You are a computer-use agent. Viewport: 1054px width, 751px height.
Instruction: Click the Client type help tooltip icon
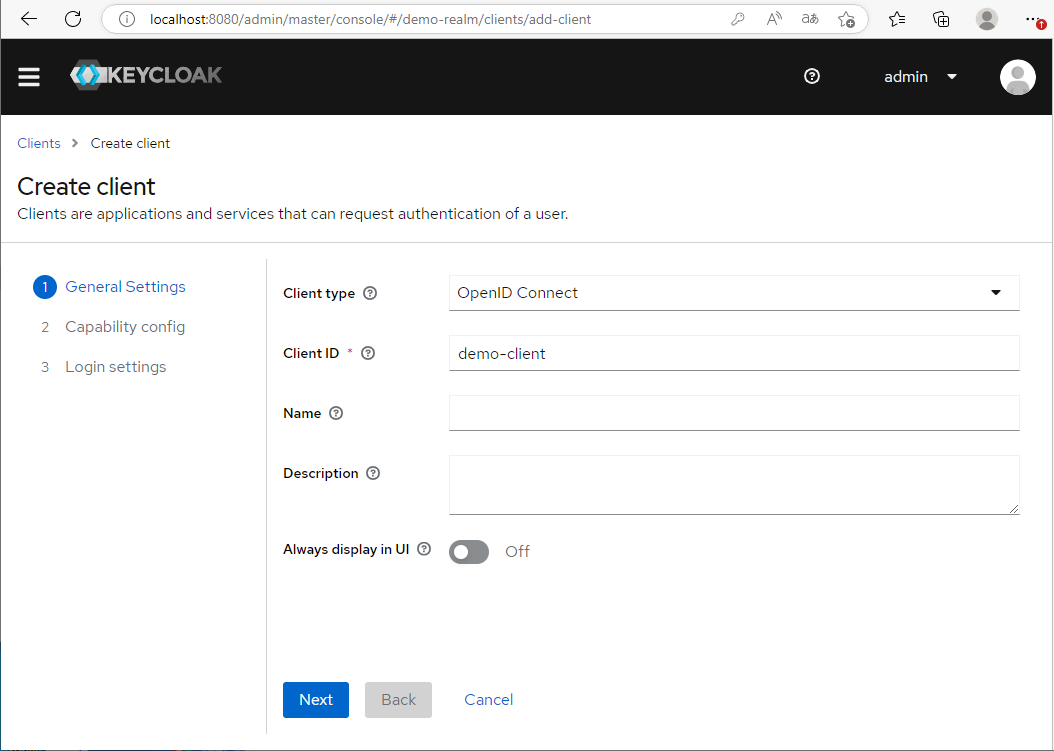click(x=370, y=293)
